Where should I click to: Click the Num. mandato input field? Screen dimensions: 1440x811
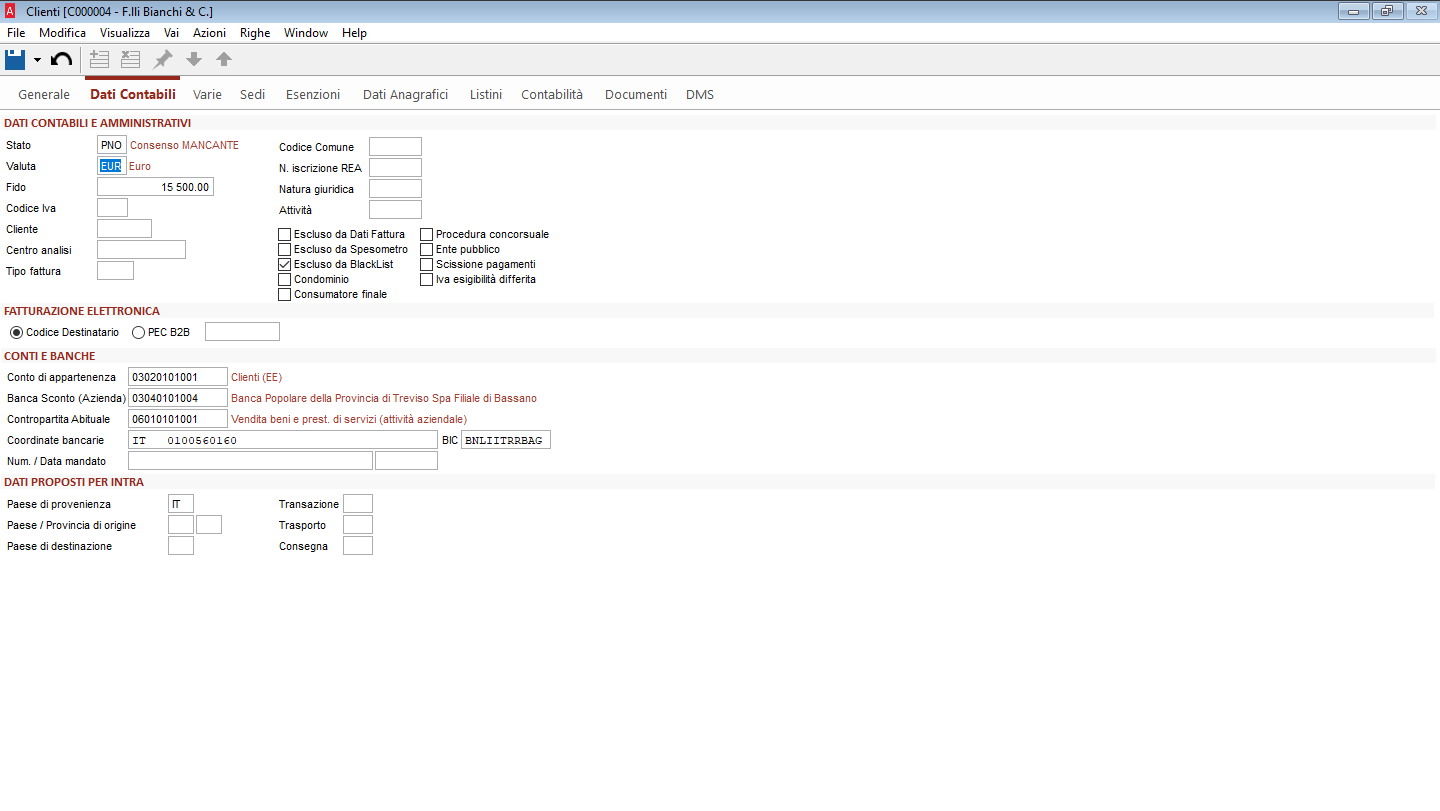[x=250, y=461]
